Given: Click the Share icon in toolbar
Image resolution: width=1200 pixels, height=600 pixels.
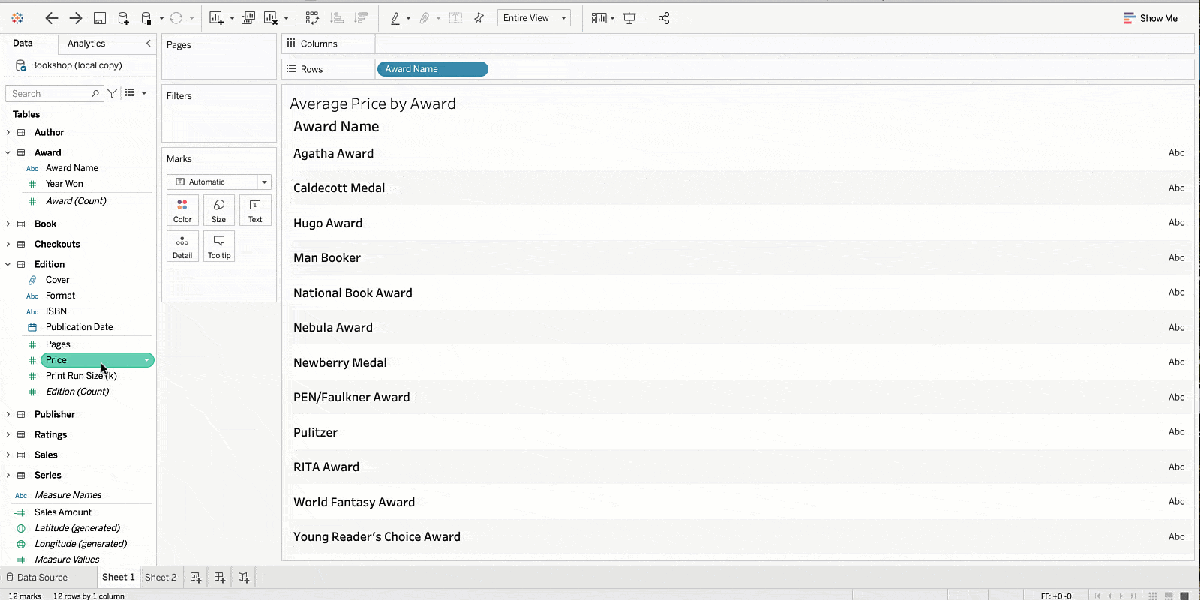Looking at the screenshot, I should [x=665, y=18].
